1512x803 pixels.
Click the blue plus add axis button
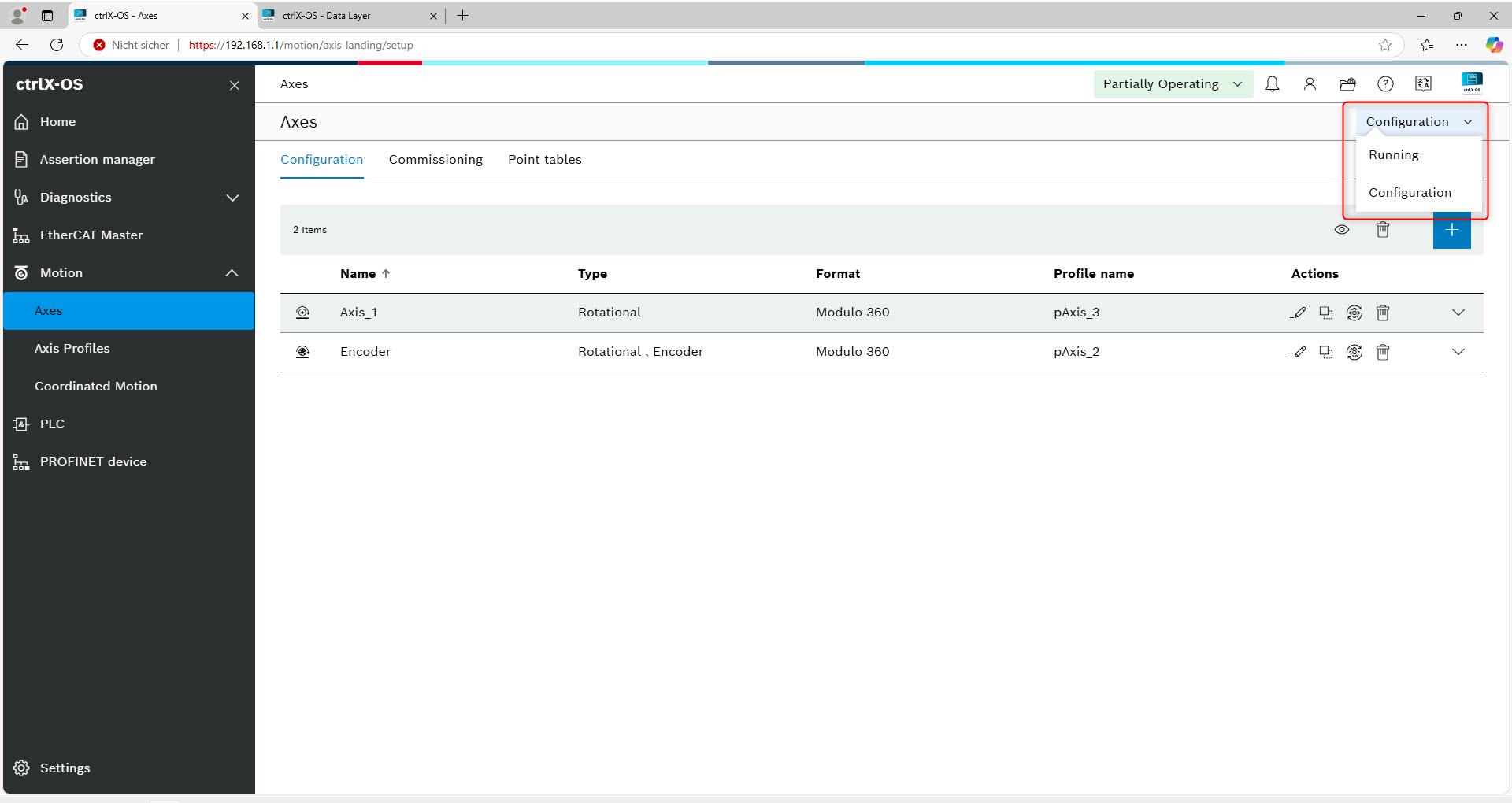tap(1451, 230)
